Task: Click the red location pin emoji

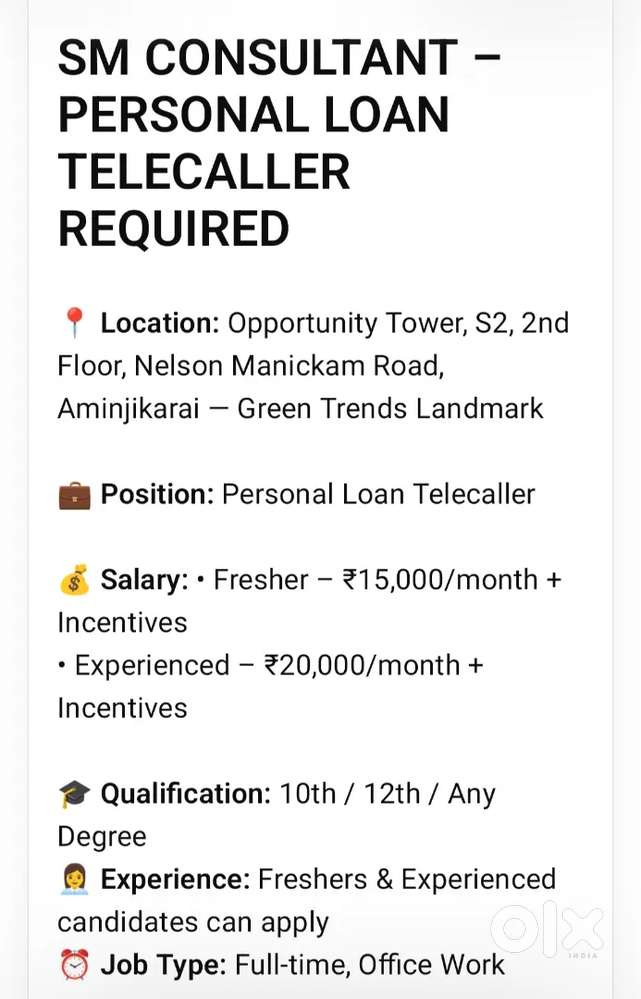Action: [75, 323]
